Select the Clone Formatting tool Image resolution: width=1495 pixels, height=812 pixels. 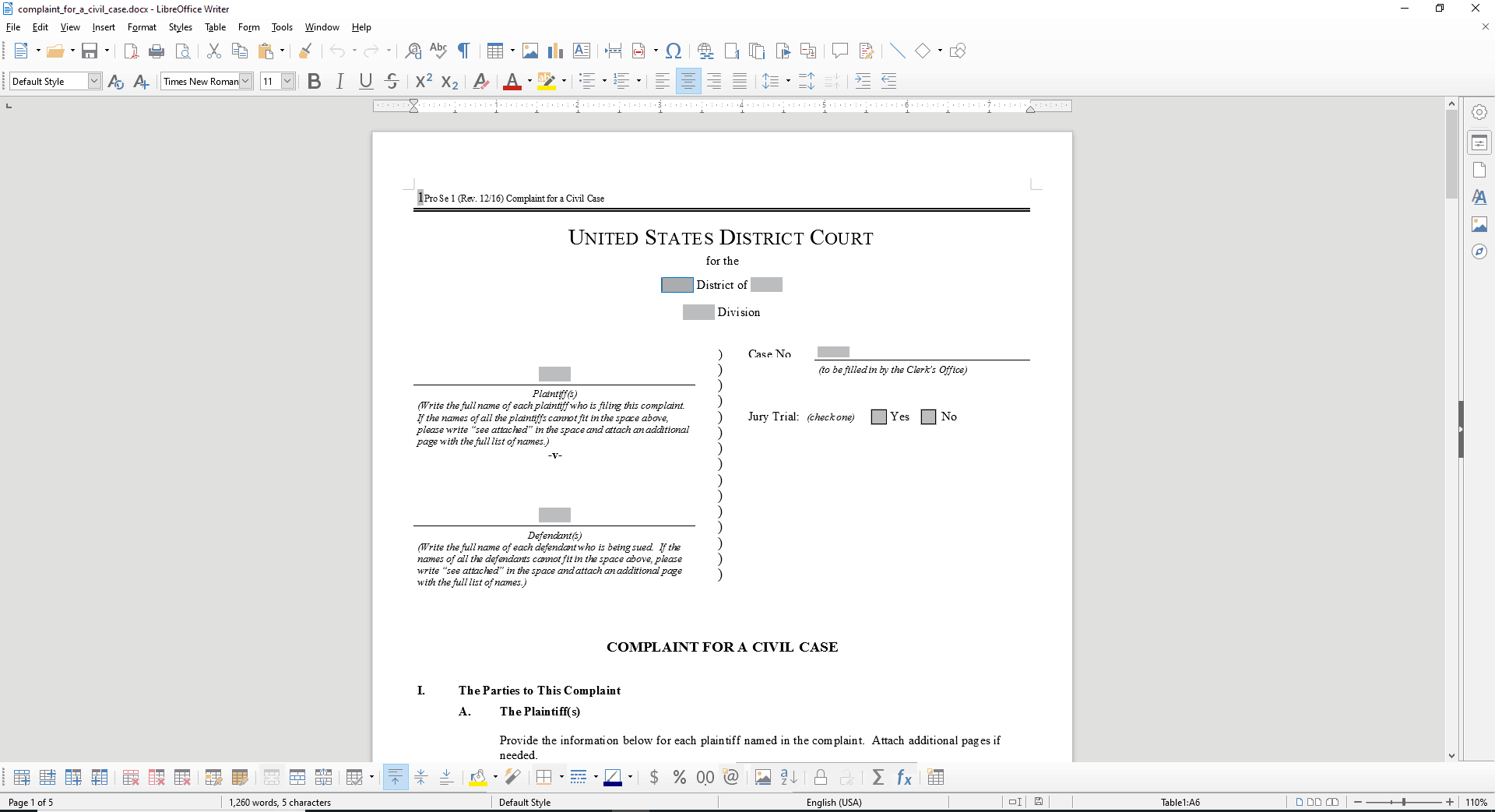[304, 51]
